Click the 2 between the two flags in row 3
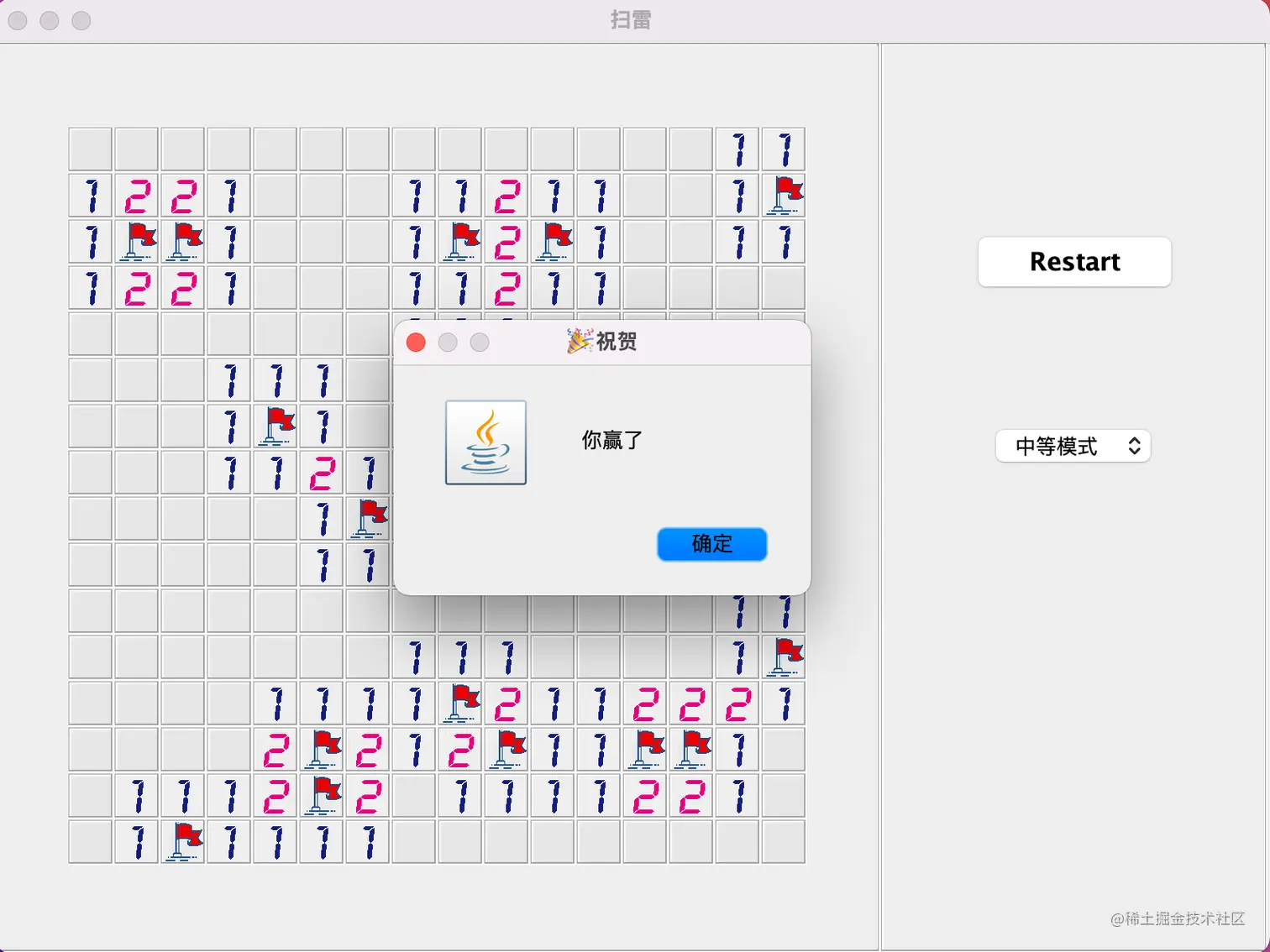Viewport: 1270px width, 952px height. coord(506,242)
